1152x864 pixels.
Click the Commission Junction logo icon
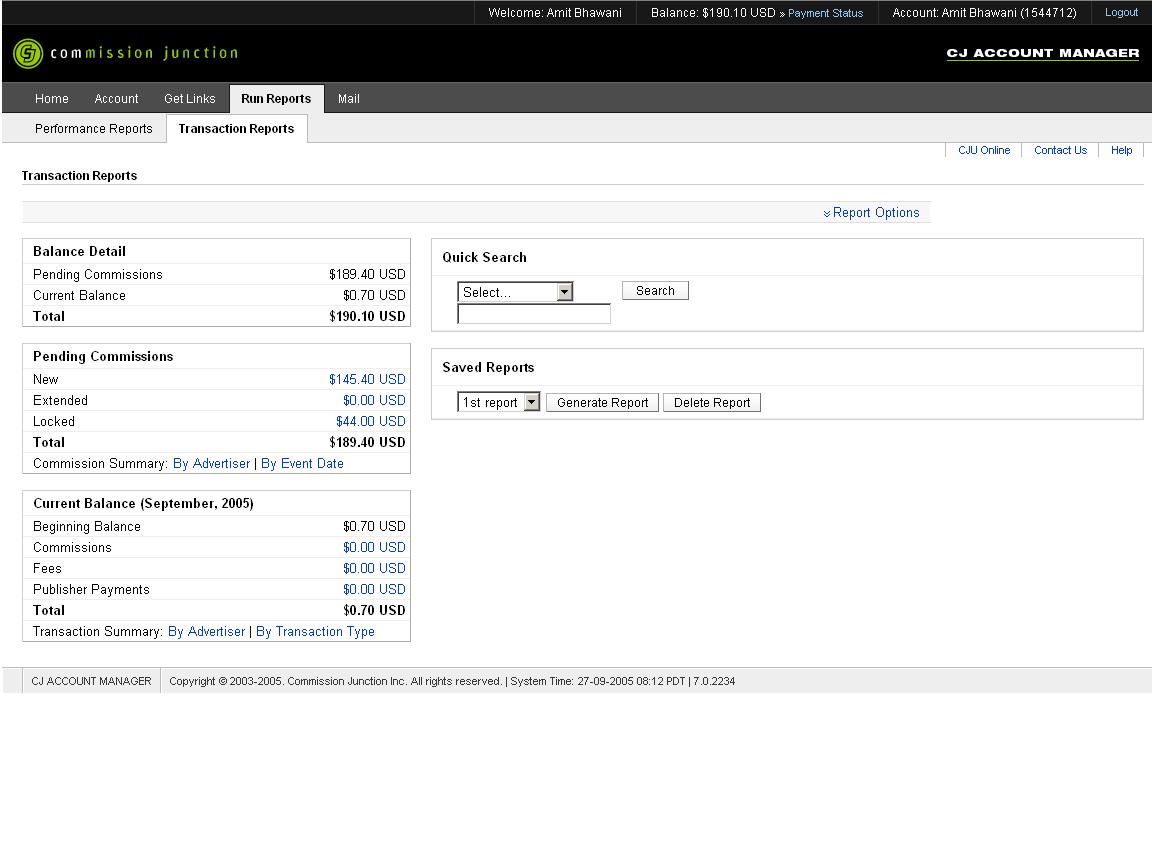(x=29, y=54)
